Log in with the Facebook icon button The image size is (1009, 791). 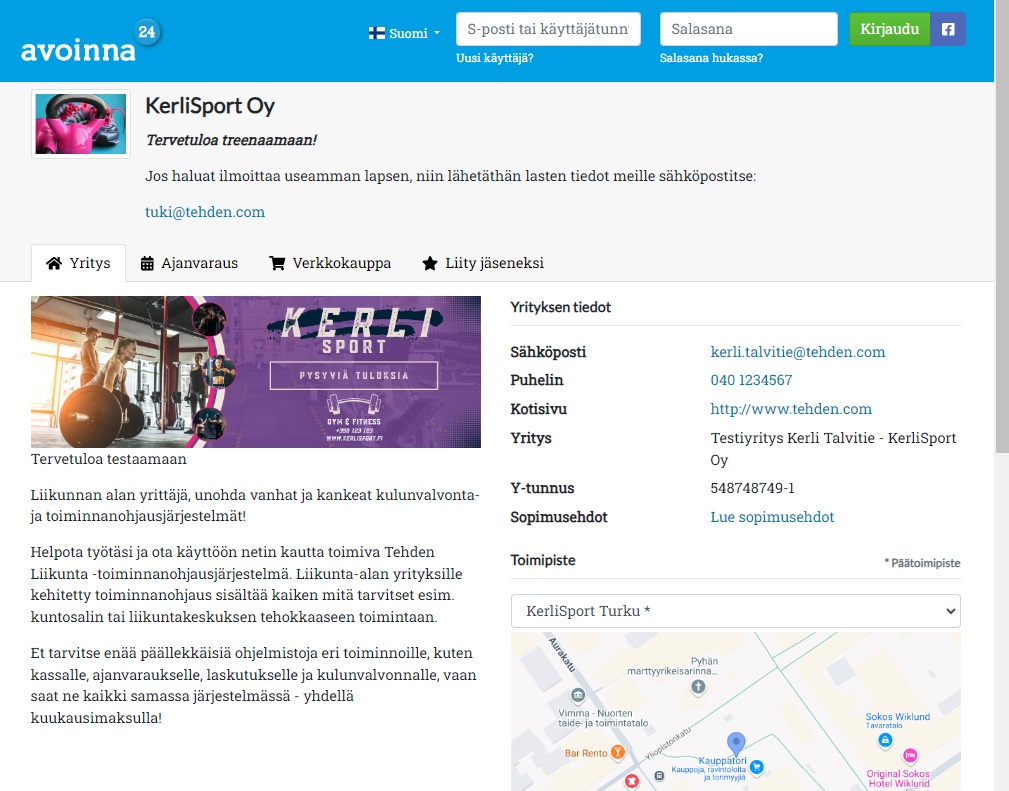tap(948, 29)
